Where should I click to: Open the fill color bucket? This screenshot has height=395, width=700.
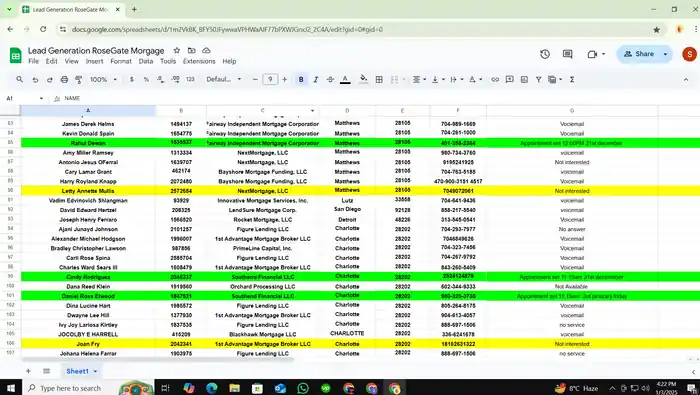(x=363, y=79)
